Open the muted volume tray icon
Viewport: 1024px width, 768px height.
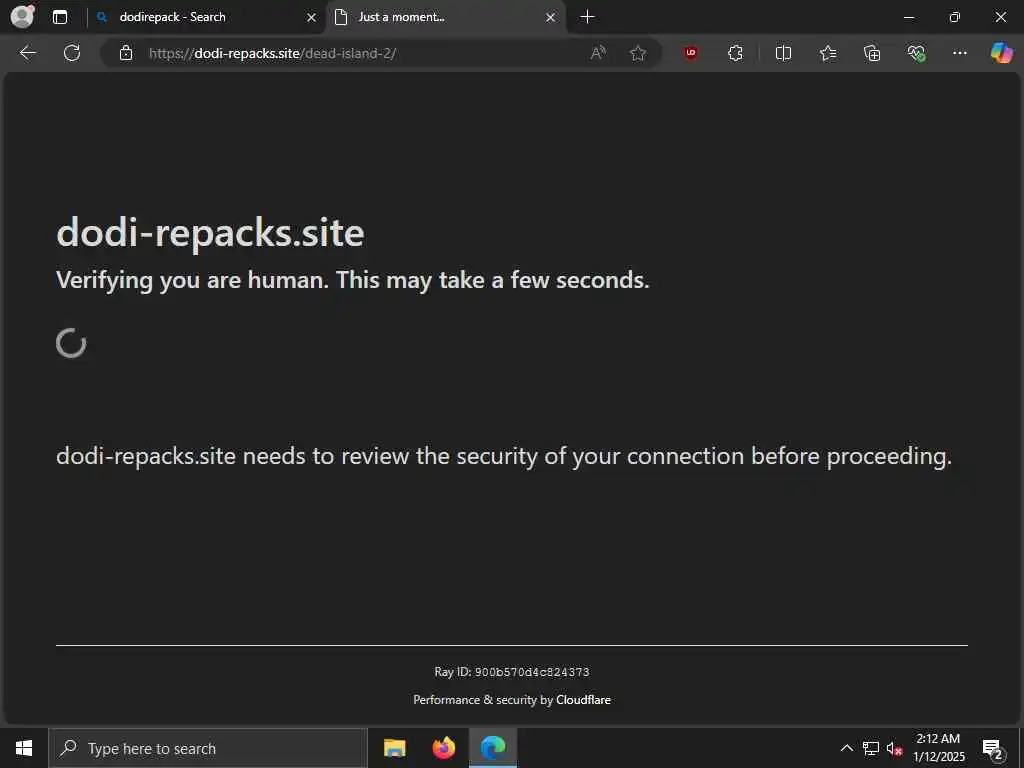(894, 748)
